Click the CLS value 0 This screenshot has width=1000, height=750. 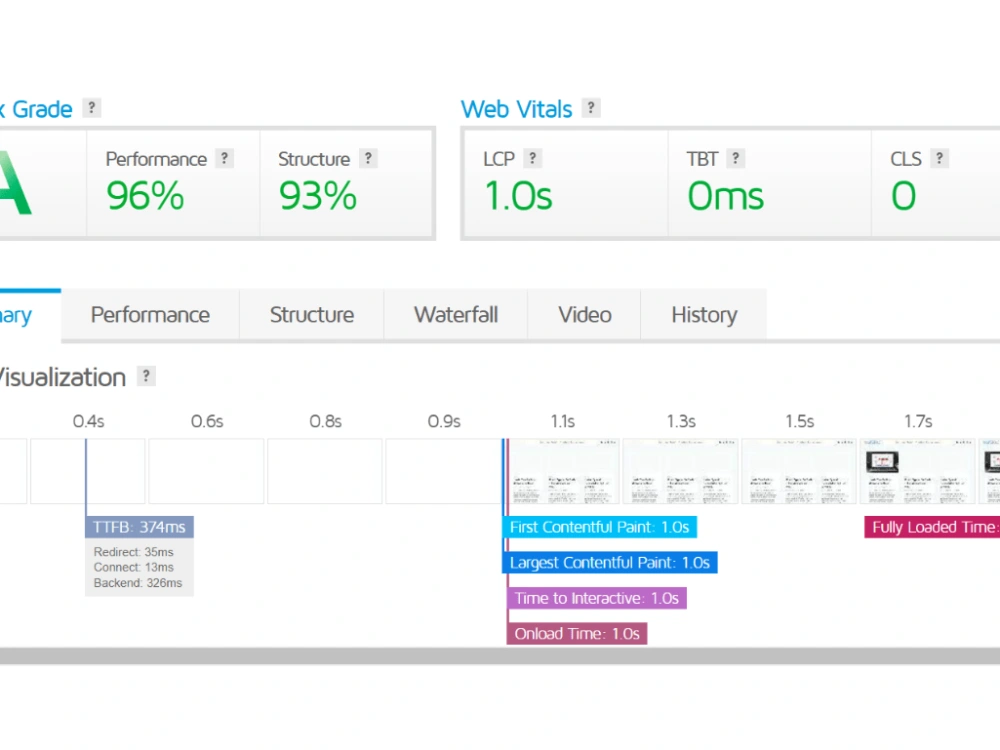click(x=904, y=196)
